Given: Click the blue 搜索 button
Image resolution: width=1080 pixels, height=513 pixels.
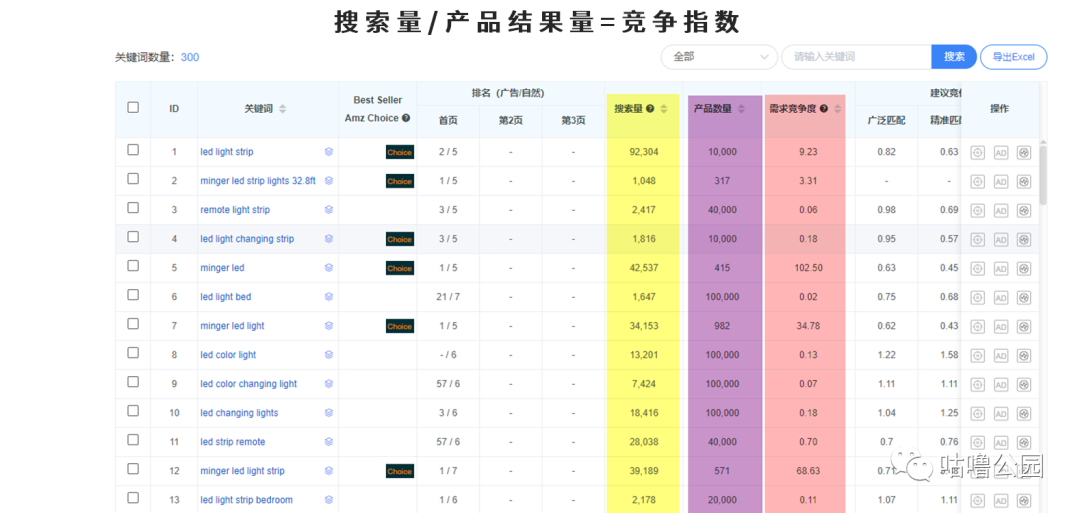Looking at the screenshot, I should [x=954, y=57].
